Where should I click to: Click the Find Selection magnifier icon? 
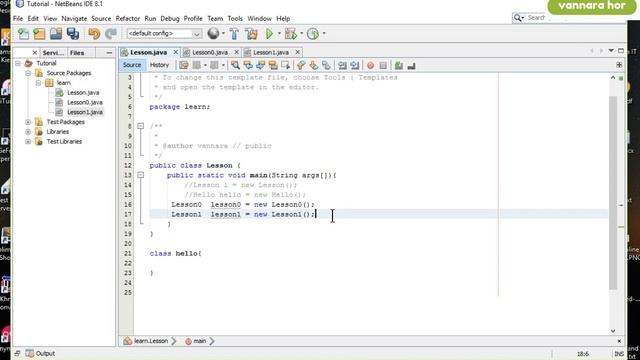235,65
